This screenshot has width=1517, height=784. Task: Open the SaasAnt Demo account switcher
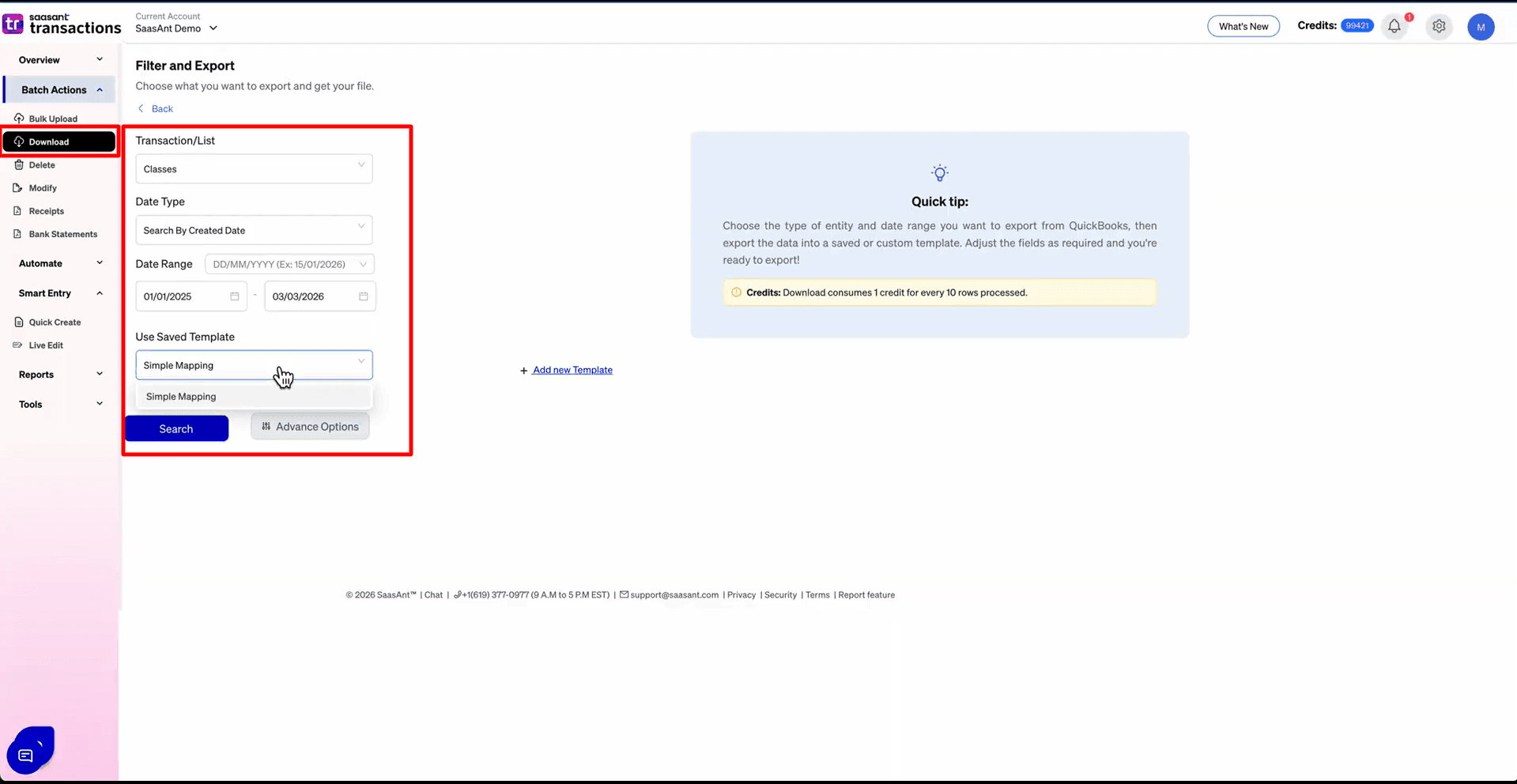[x=175, y=28]
